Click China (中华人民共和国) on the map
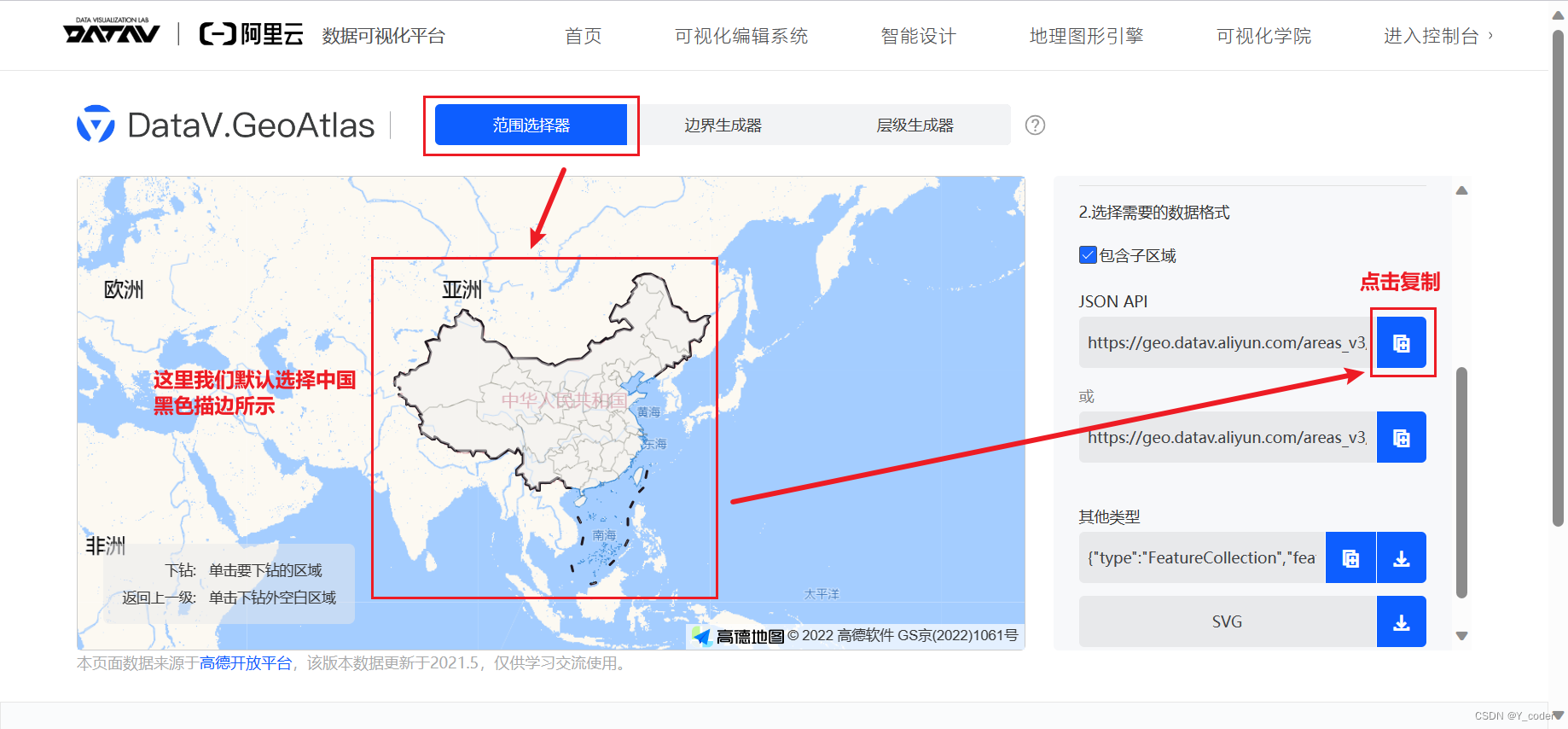This screenshot has width=1568, height=729. [x=563, y=400]
